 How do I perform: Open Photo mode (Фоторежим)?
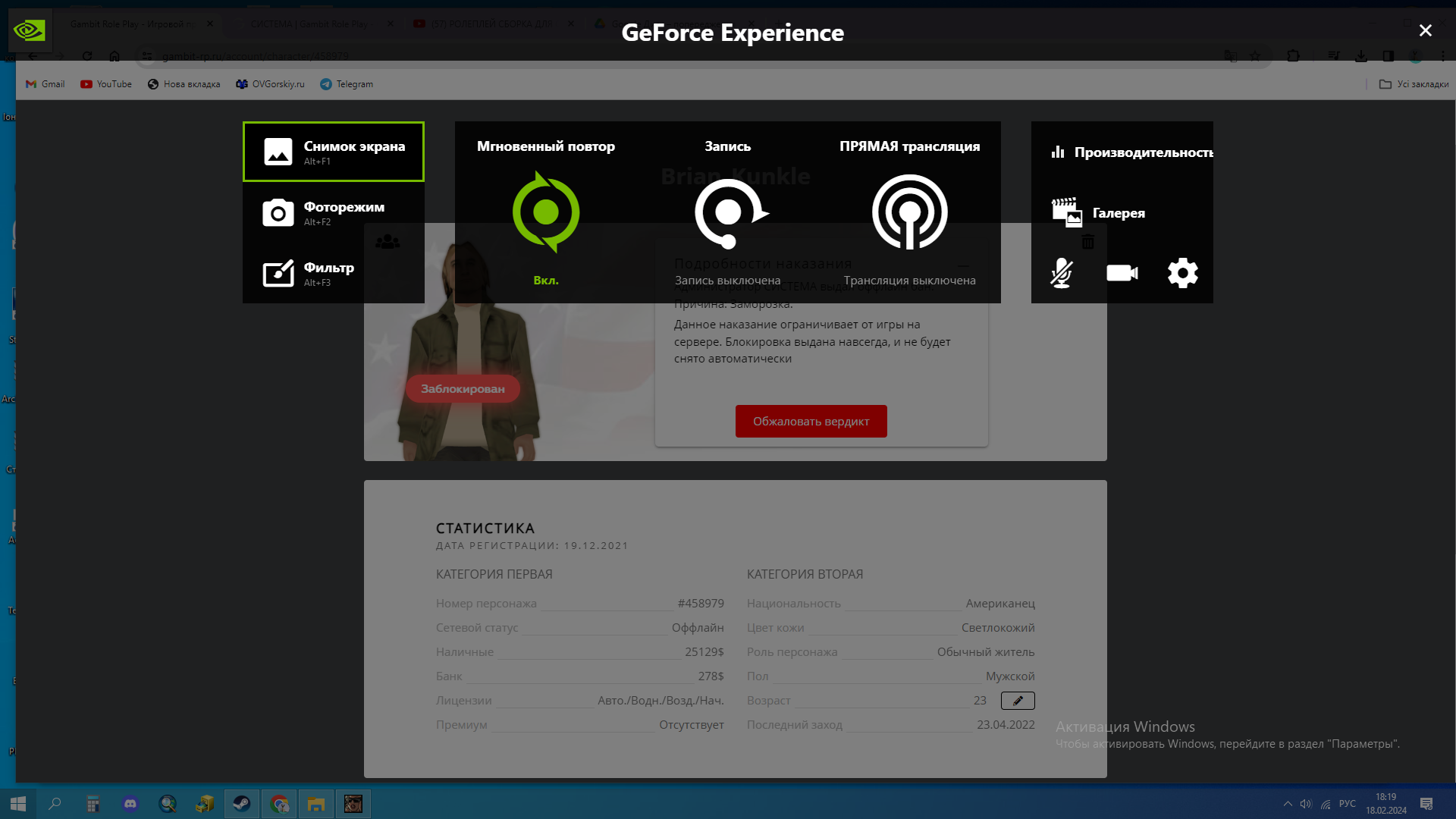pyautogui.click(x=333, y=213)
